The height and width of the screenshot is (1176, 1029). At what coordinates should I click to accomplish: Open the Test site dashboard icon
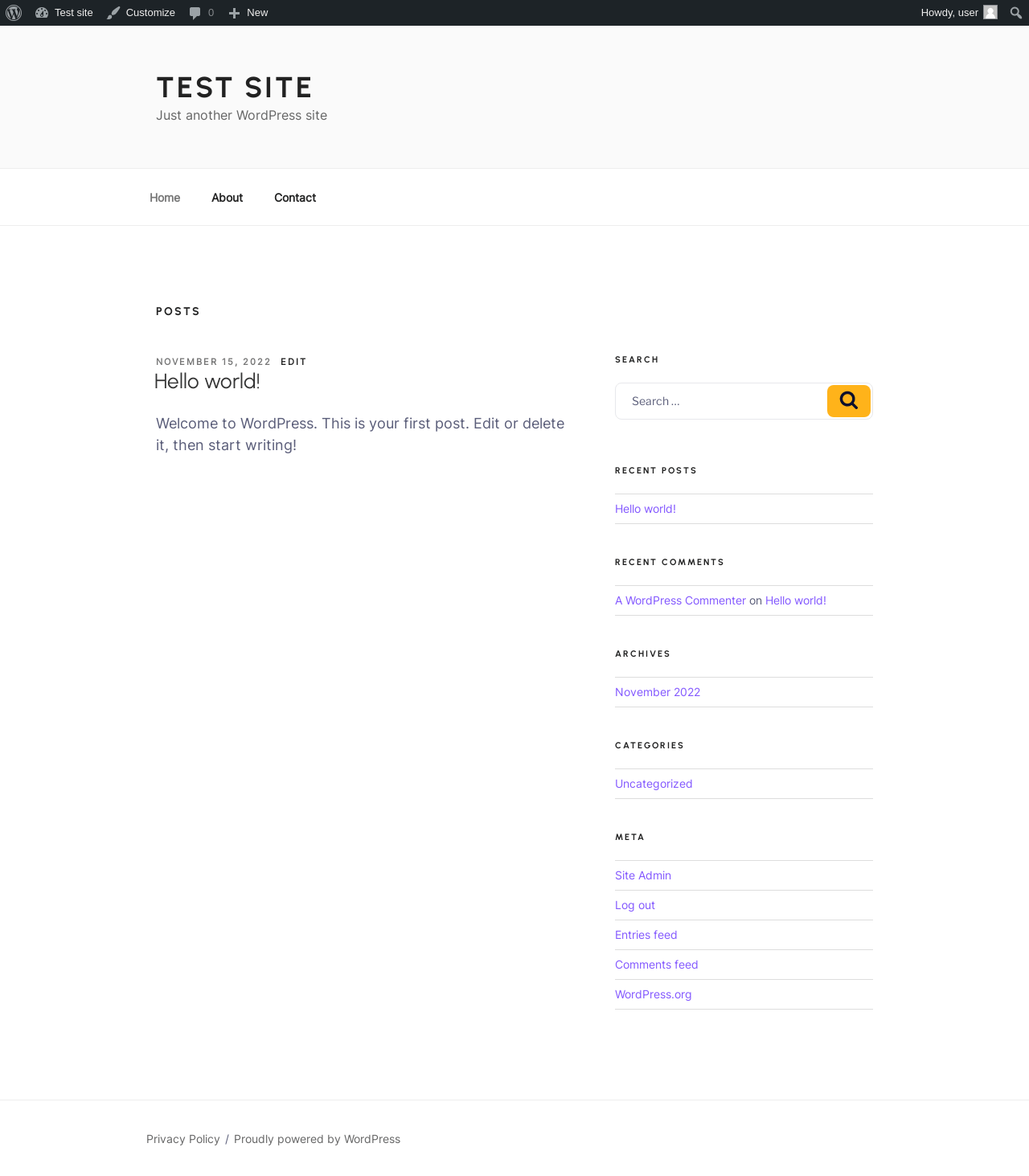pos(42,13)
